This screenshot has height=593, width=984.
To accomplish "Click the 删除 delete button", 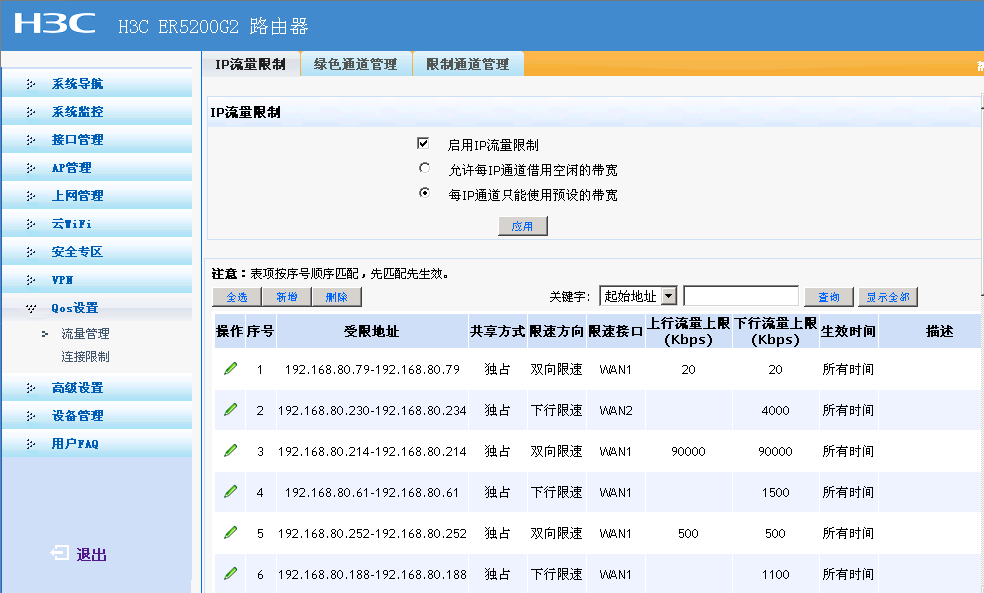I will [x=336, y=297].
